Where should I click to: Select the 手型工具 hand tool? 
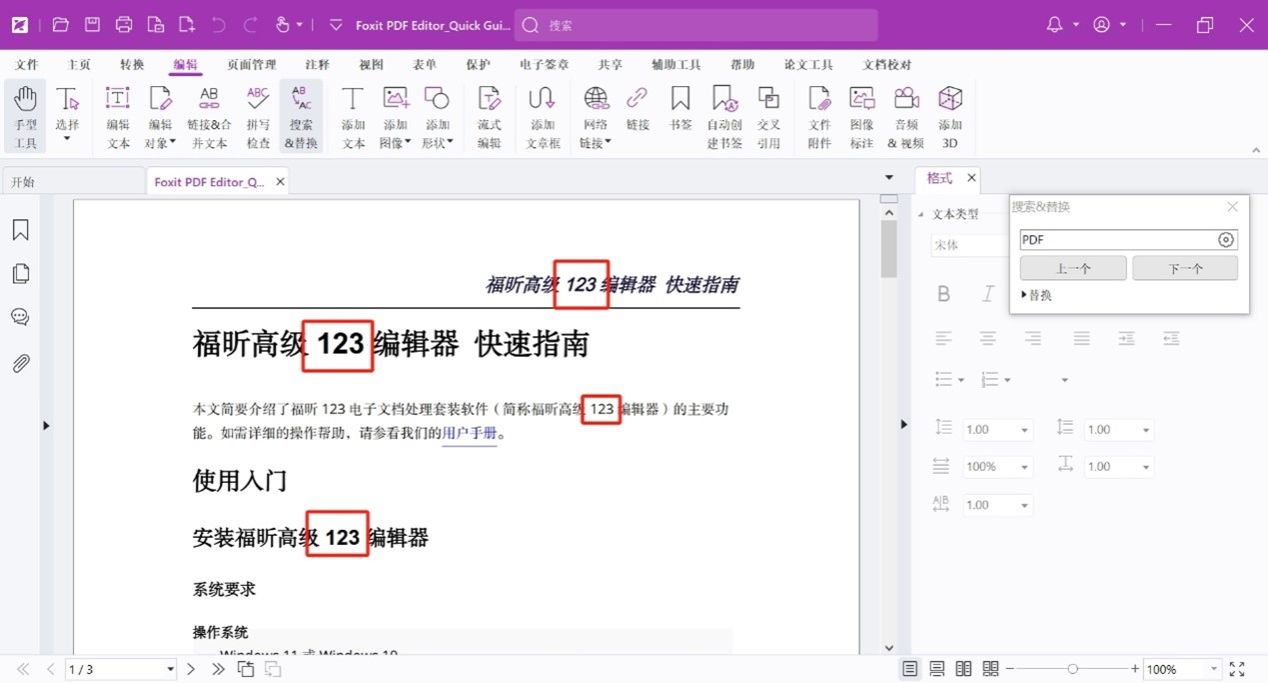(25, 116)
